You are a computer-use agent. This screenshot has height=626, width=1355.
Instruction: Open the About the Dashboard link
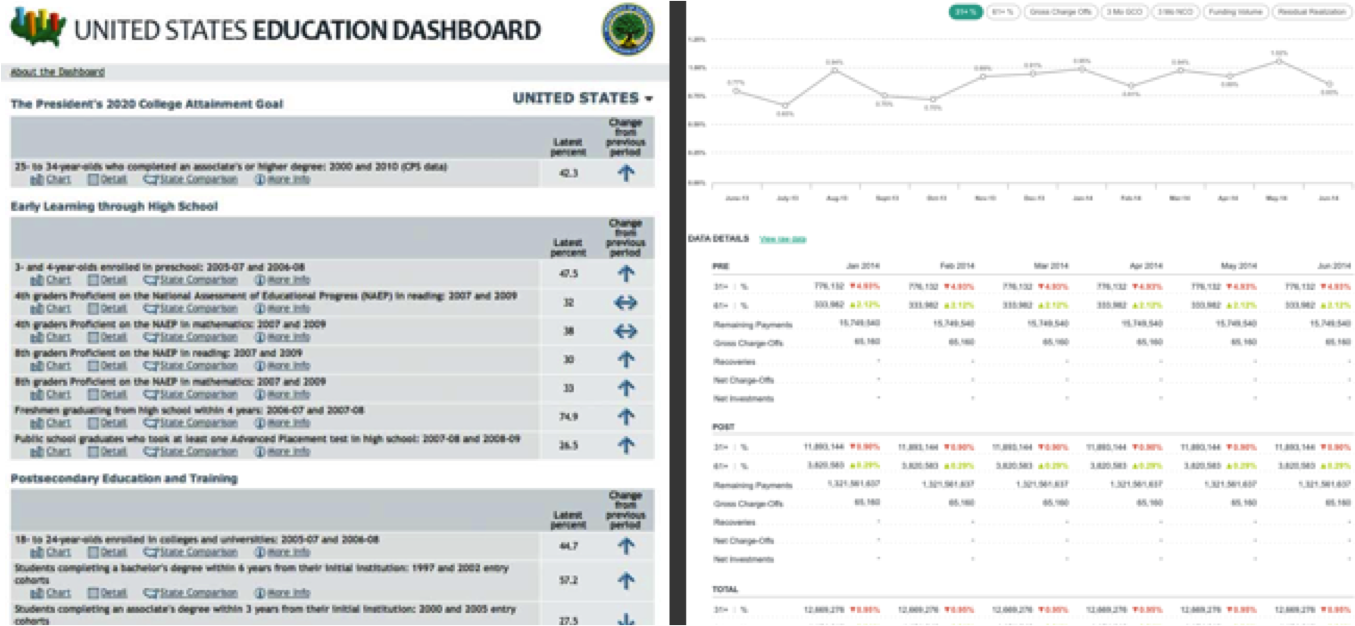click(58, 72)
